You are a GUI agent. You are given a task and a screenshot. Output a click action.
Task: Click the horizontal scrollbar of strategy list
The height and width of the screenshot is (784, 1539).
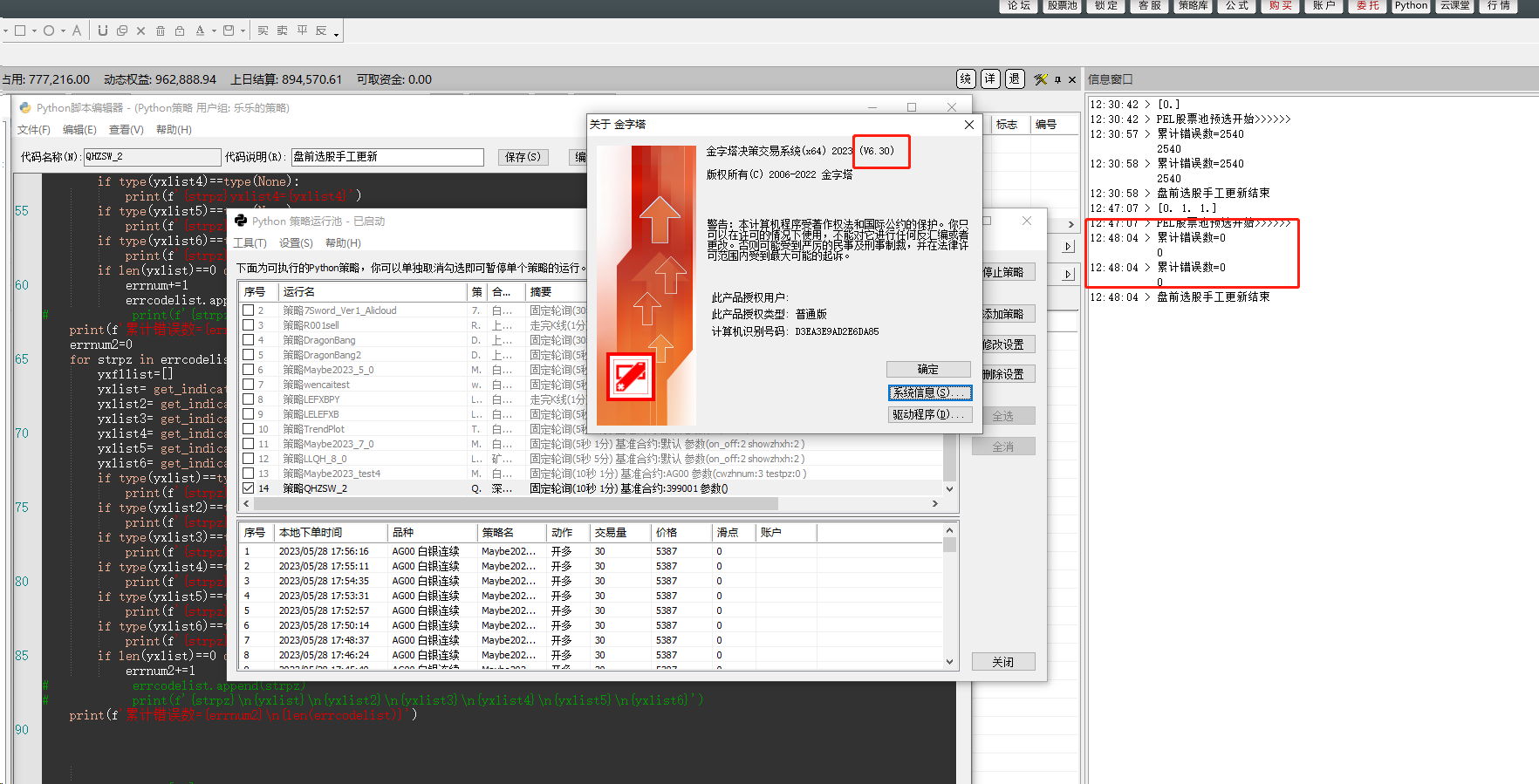click(x=515, y=504)
